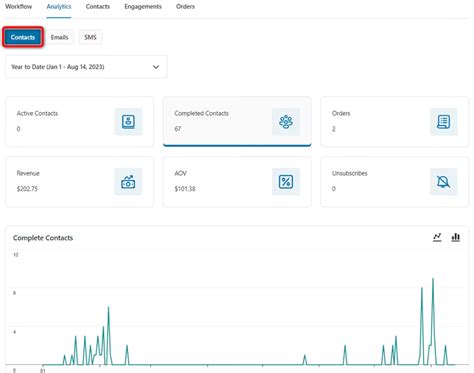This screenshot has height=373, width=474.
Task: Click the AOV card label
Action: coord(180,173)
